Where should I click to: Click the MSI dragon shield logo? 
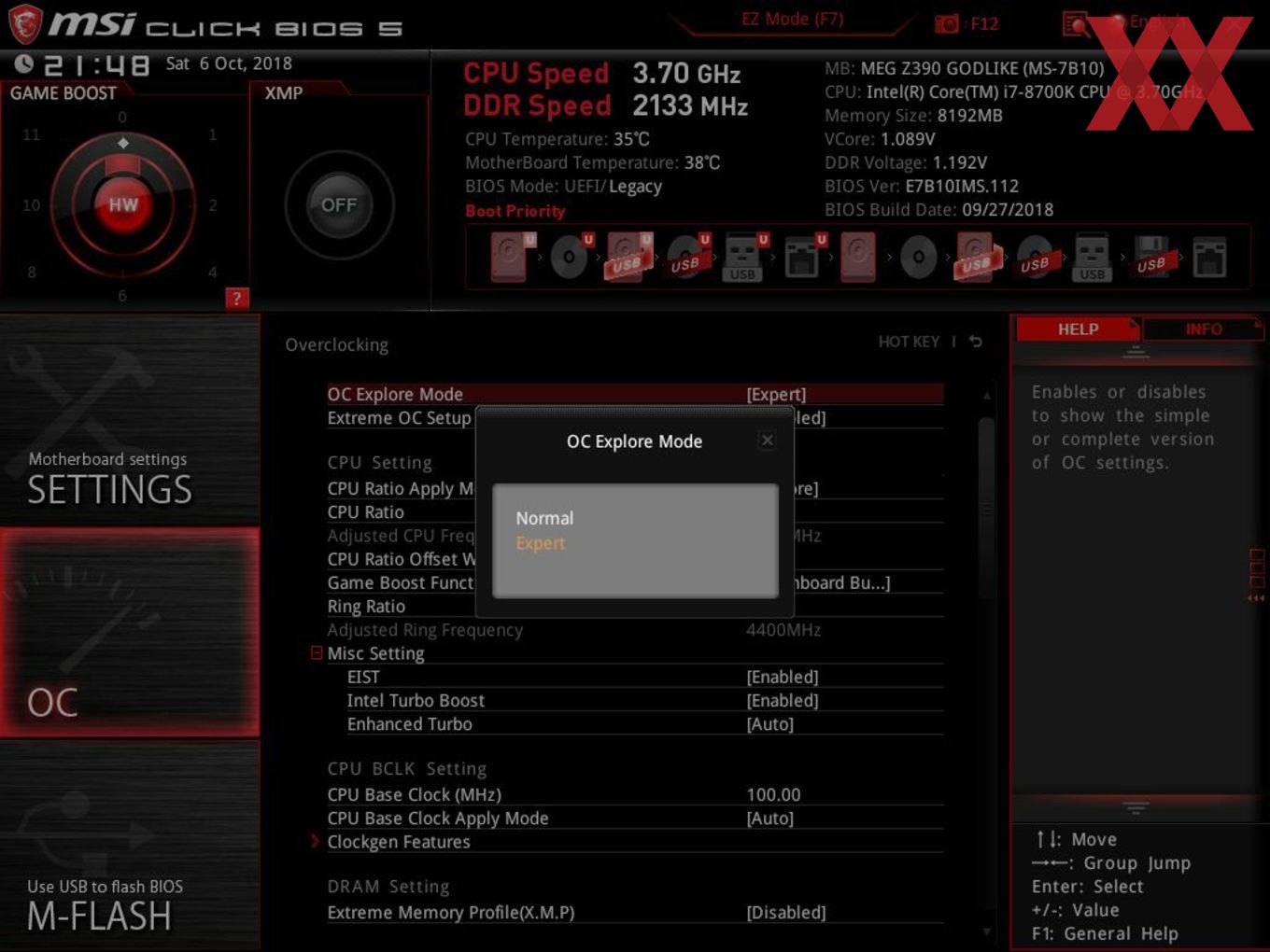click(x=24, y=23)
